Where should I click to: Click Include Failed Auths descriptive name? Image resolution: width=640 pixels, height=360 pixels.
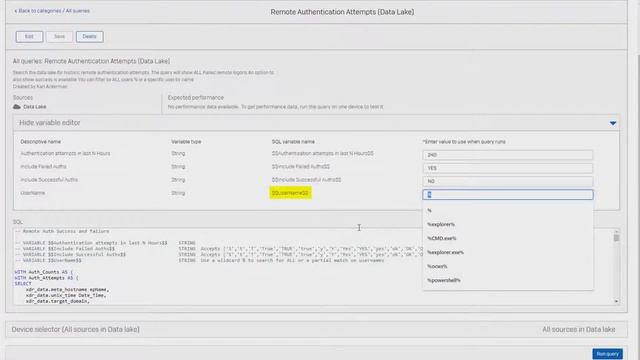click(43, 167)
